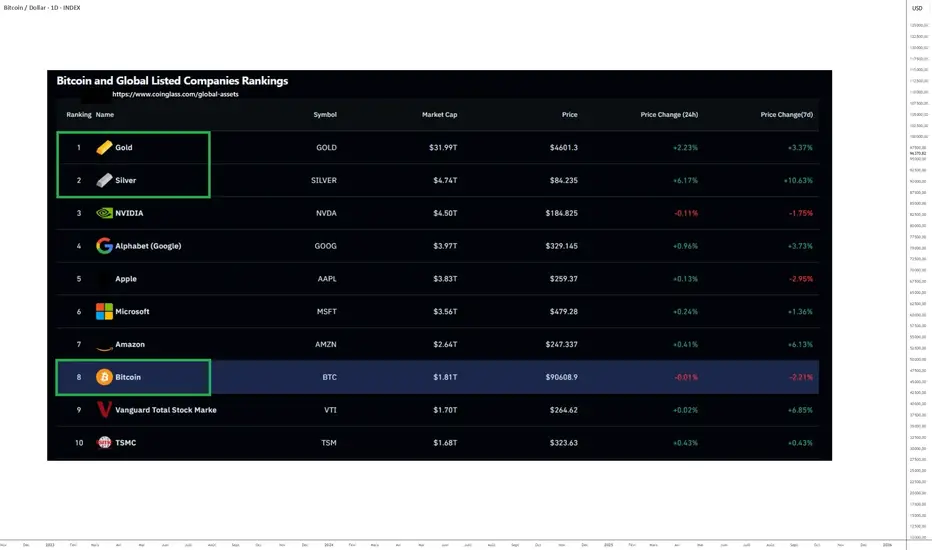Click the orange Bitcoin logo

[104, 377]
